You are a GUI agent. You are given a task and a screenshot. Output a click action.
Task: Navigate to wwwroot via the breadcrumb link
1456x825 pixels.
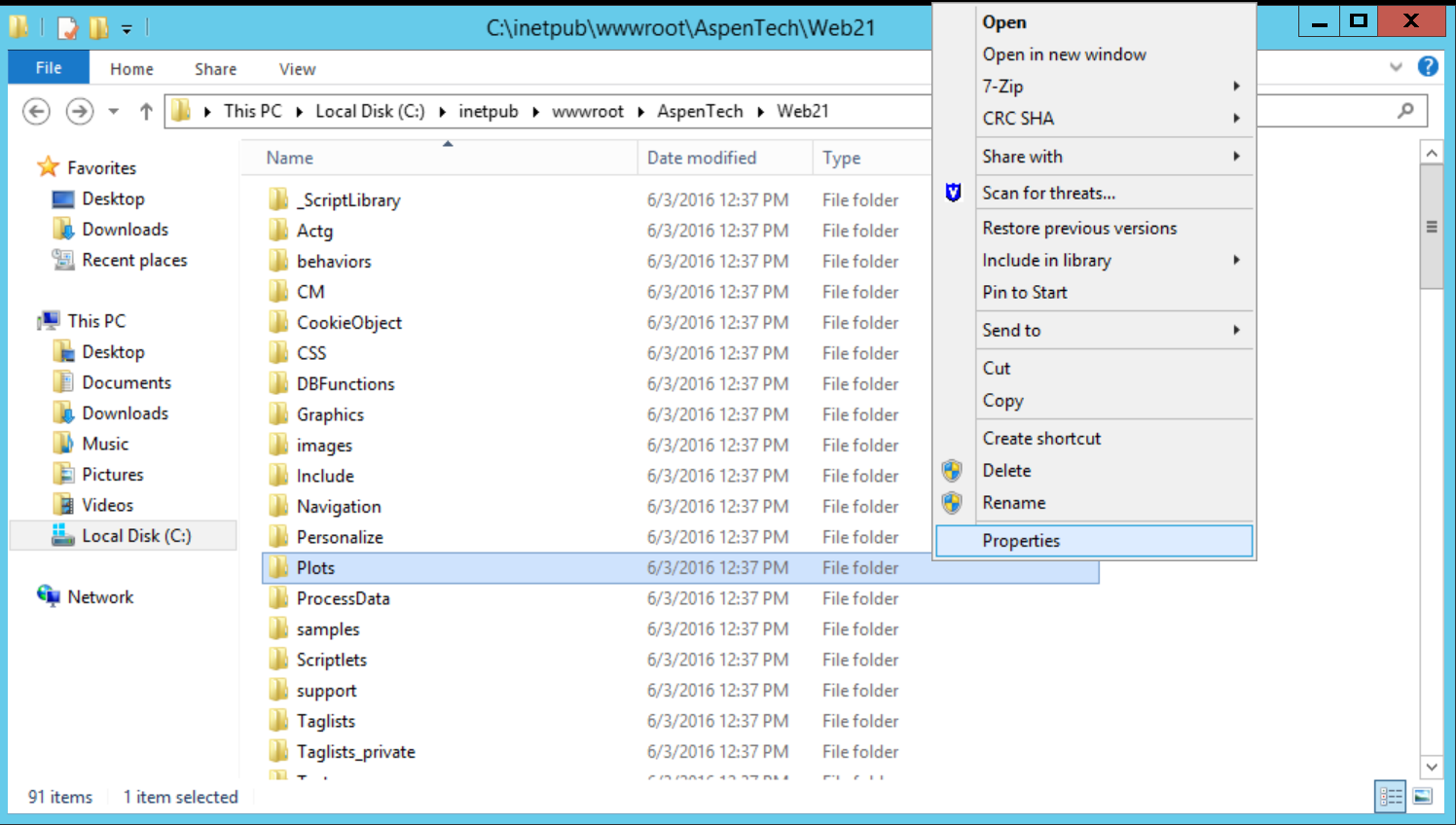588,111
